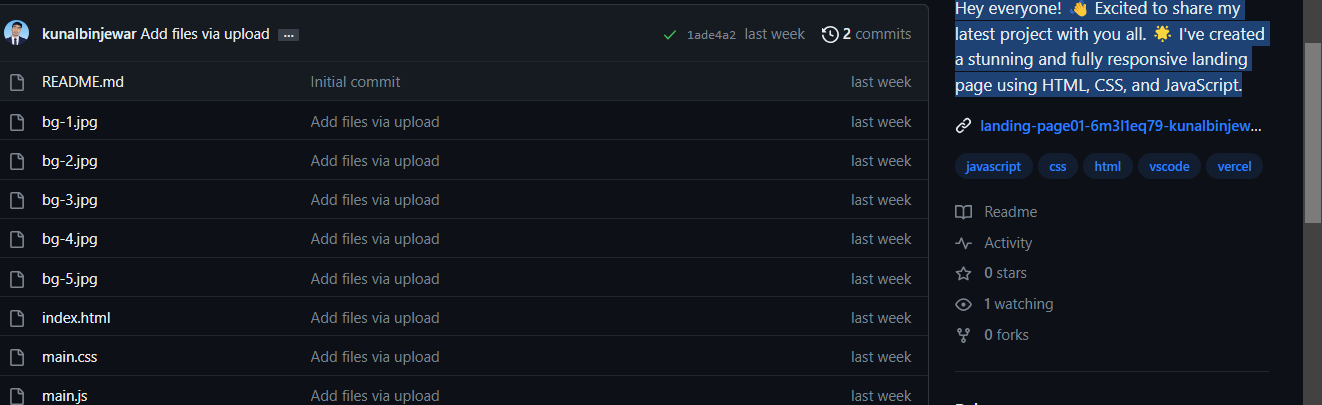Expand the commit message ellipsis button
Image resolution: width=1322 pixels, height=405 pixels.
click(x=288, y=35)
